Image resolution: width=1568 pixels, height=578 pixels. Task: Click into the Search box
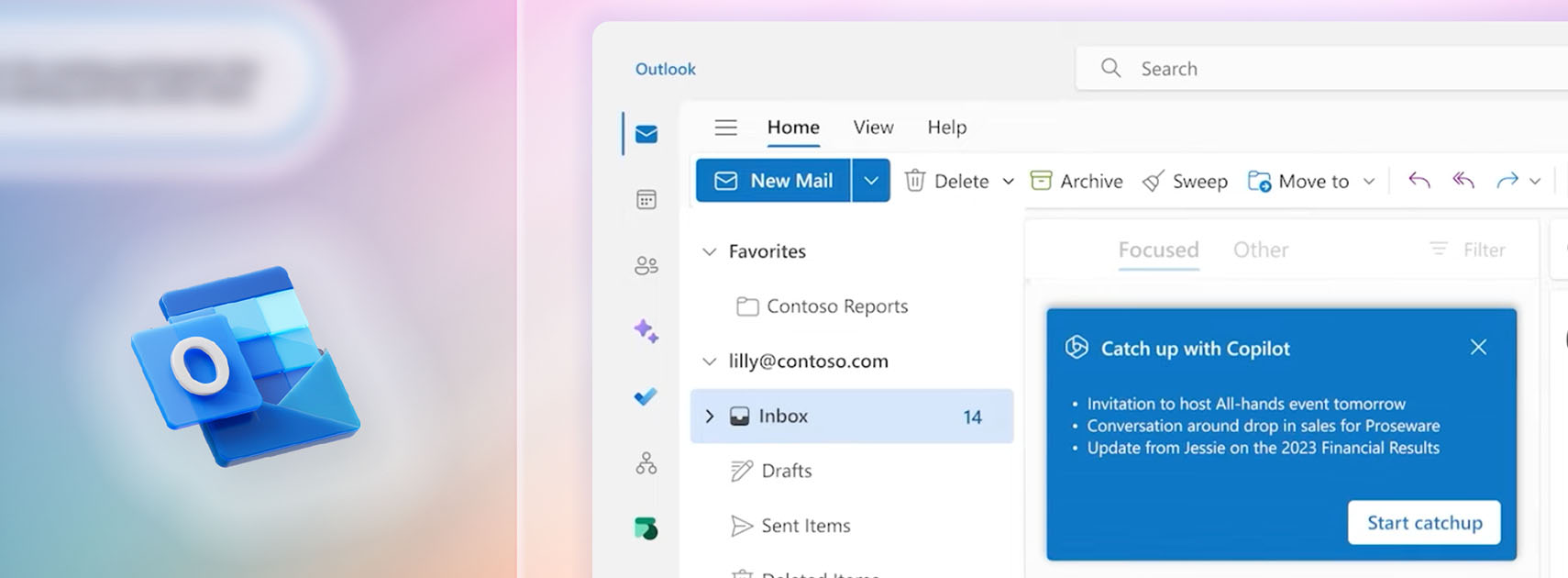1321,68
